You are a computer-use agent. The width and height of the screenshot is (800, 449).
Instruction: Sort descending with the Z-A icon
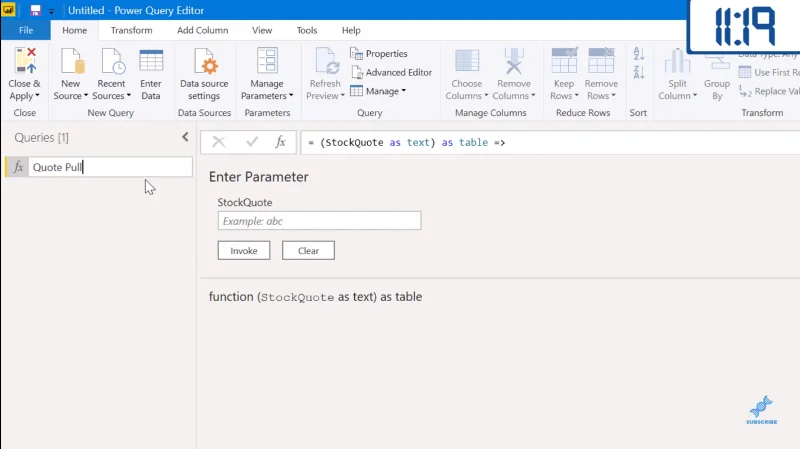tap(639, 72)
